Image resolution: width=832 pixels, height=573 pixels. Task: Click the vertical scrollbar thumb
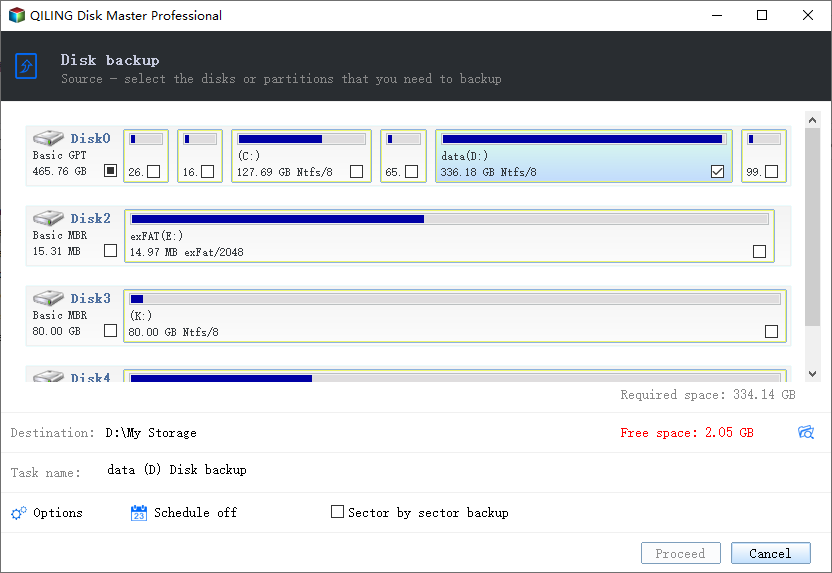[x=812, y=227]
